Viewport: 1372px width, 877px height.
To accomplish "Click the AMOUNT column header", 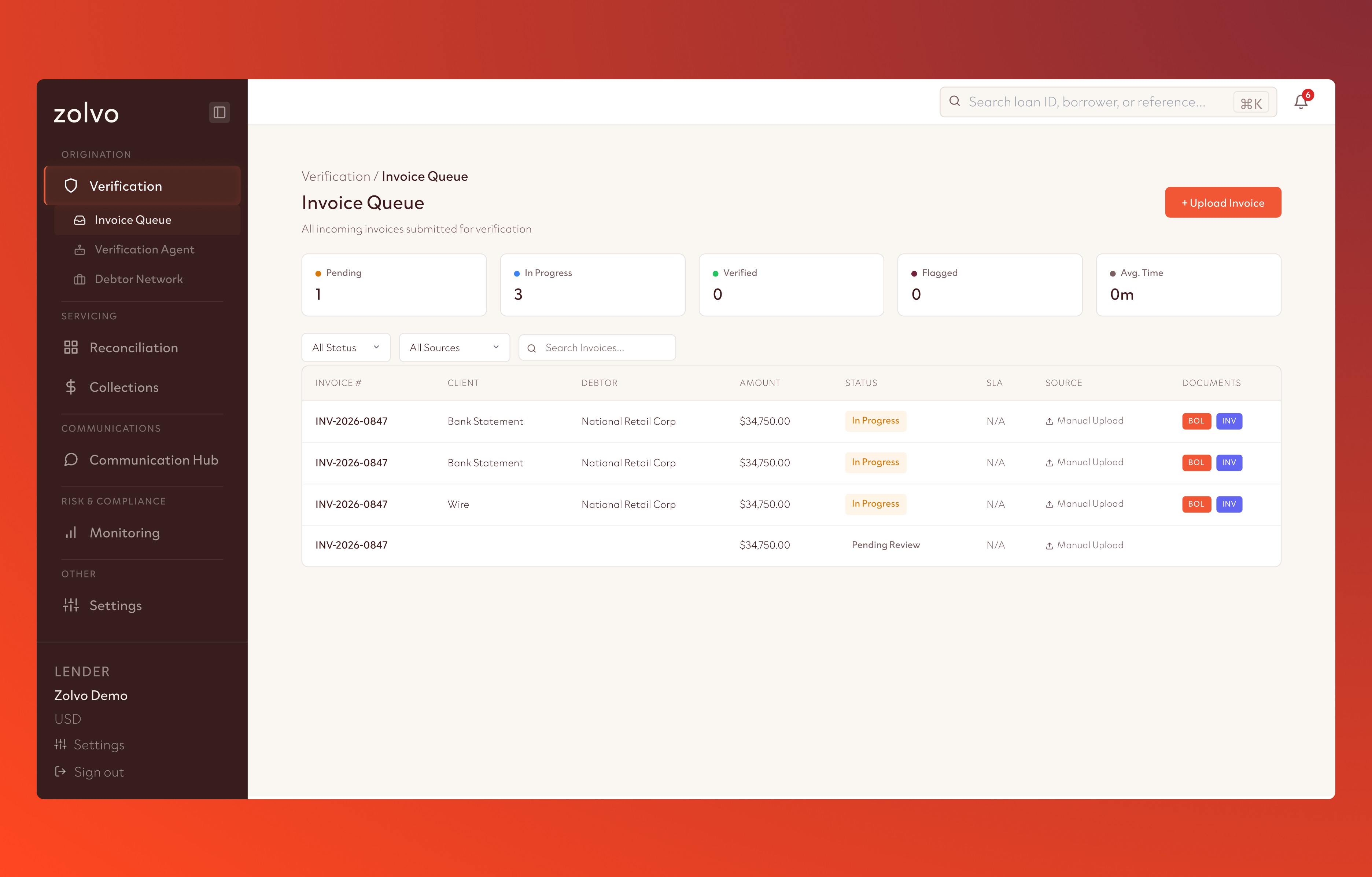I will [x=760, y=383].
